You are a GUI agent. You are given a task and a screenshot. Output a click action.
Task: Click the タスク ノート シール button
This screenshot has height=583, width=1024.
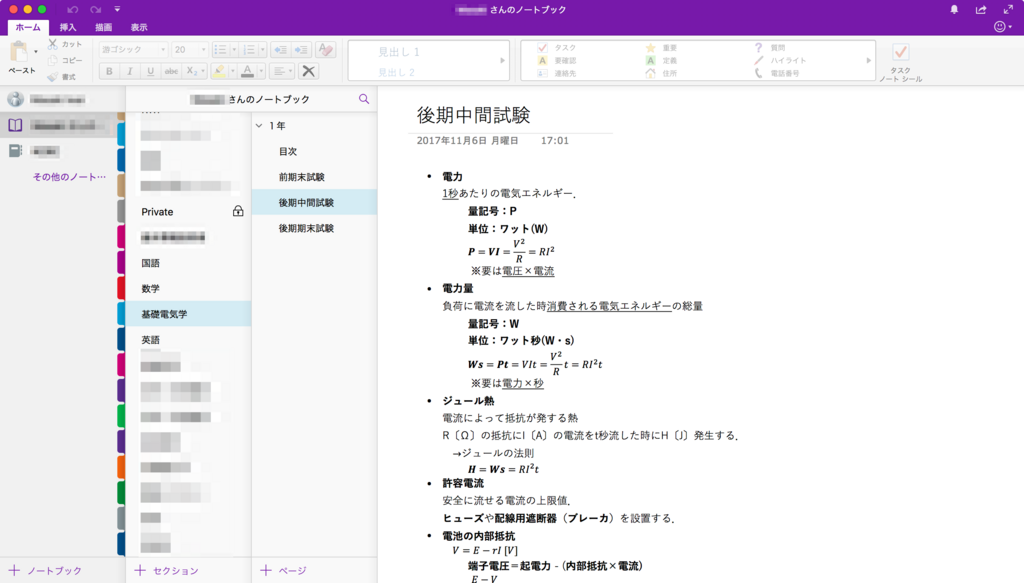click(x=901, y=62)
